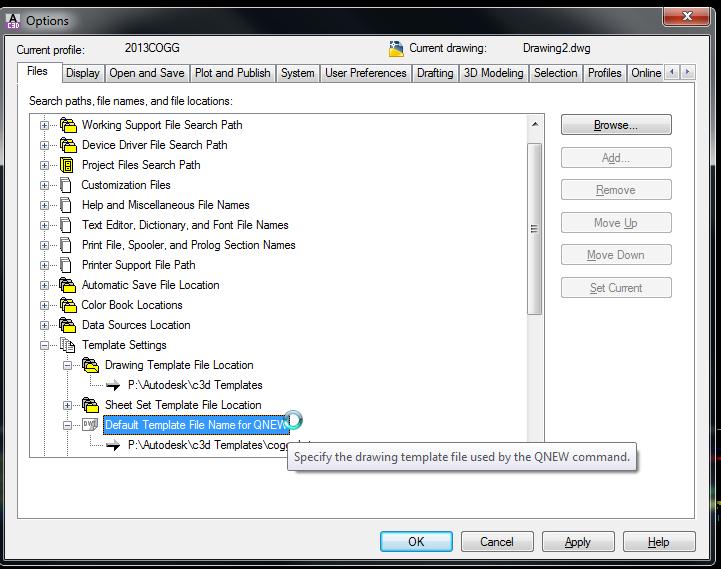Collapse Default Template File Name for QNEW node
Viewport: 721px width, 569px height.
pyautogui.click(x=67, y=425)
